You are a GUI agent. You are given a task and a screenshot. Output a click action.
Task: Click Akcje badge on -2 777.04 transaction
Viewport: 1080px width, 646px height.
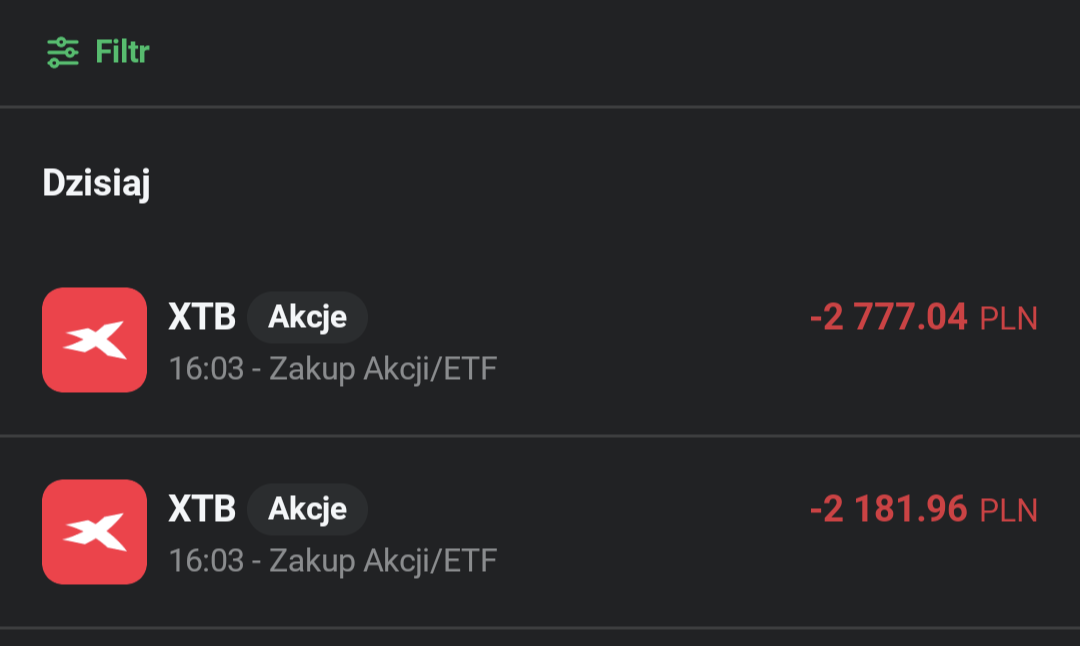tap(307, 318)
